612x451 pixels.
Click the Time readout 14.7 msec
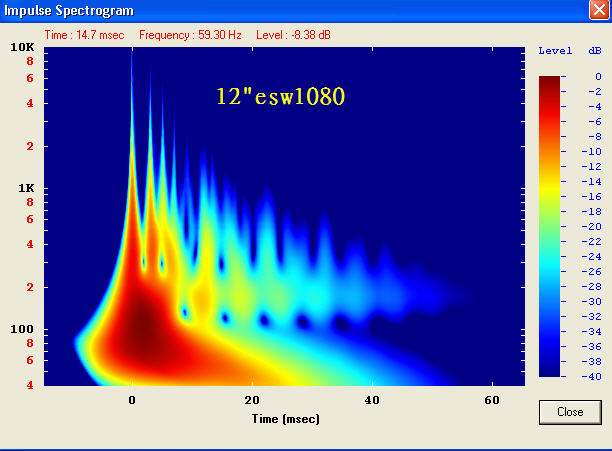point(84,35)
